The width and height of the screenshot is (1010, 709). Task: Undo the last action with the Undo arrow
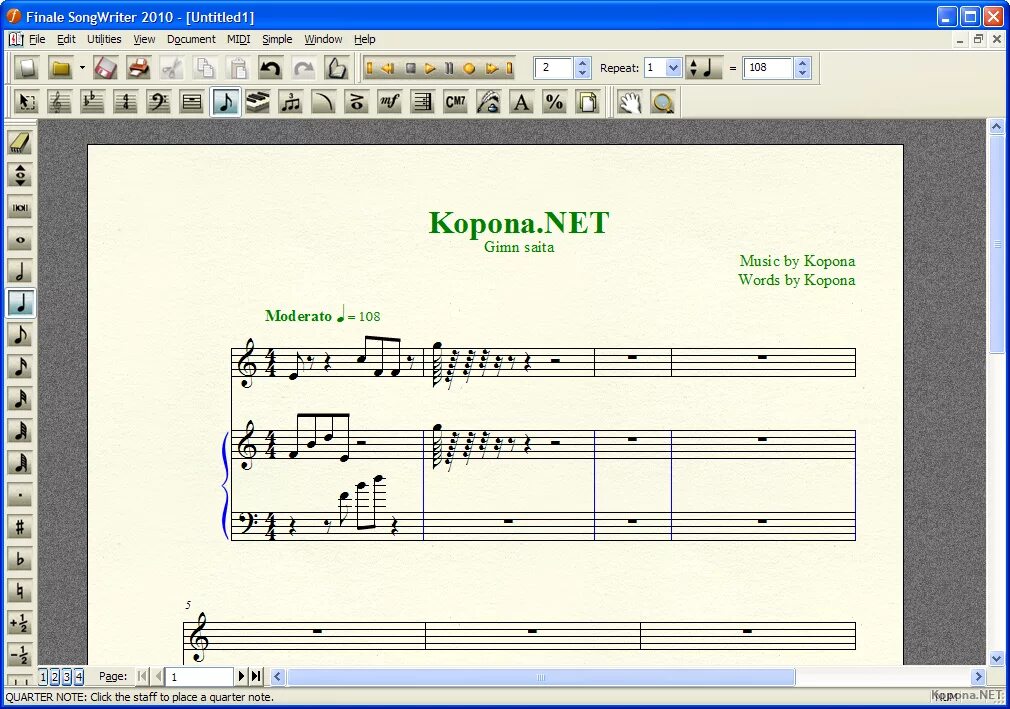coord(271,68)
